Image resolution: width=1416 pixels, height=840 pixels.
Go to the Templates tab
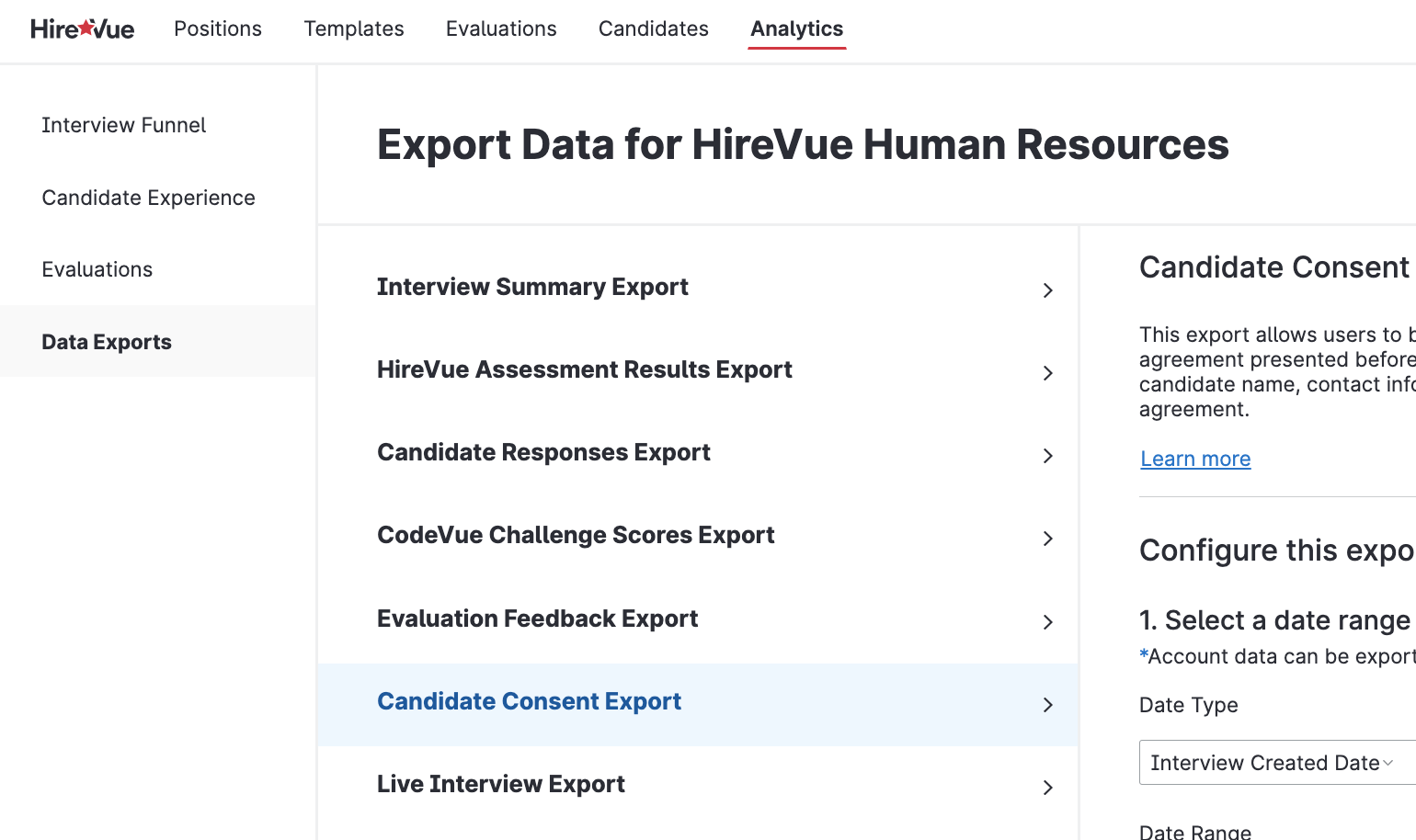coord(354,28)
